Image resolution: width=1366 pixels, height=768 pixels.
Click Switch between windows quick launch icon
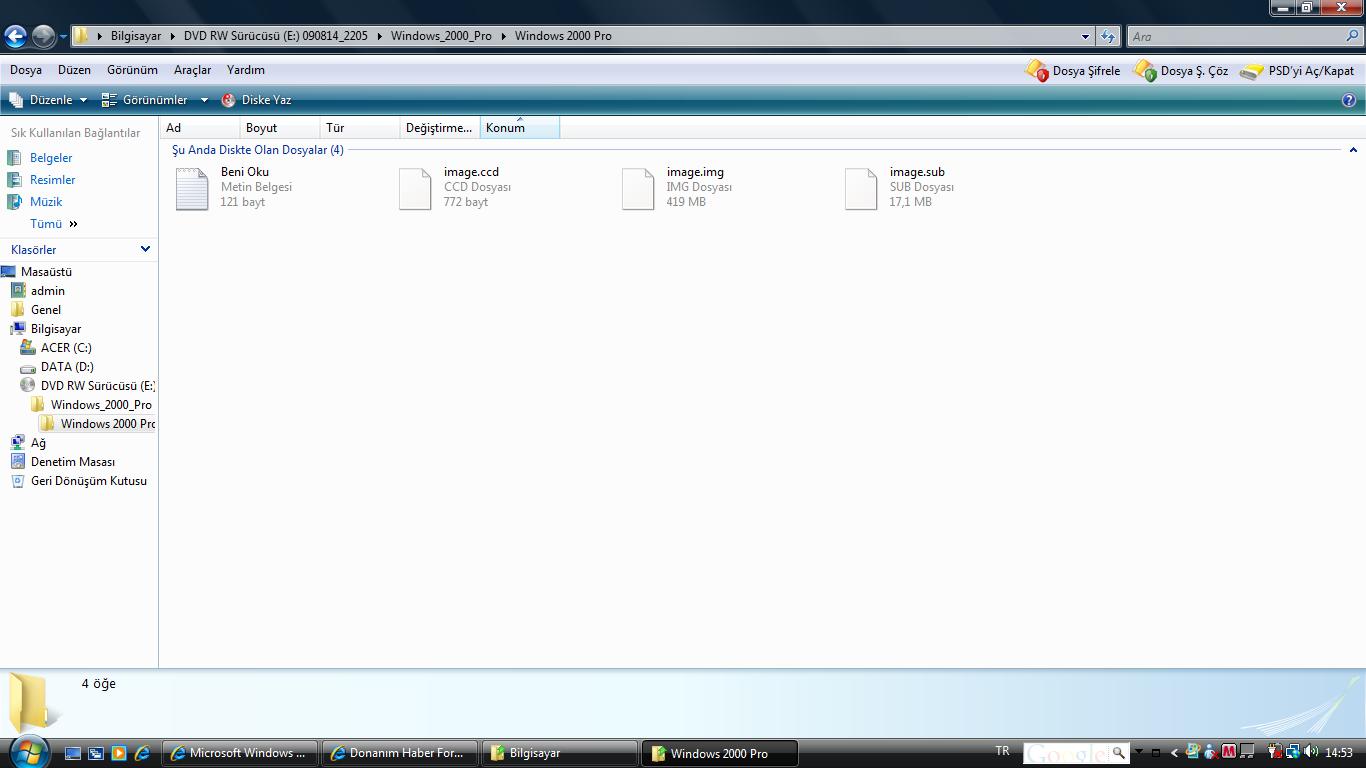point(96,753)
